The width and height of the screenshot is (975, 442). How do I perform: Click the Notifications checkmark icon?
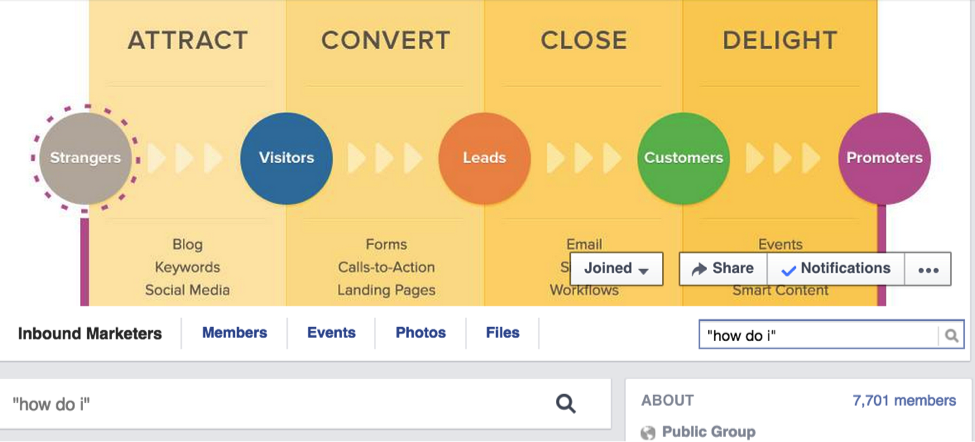tap(788, 270)
